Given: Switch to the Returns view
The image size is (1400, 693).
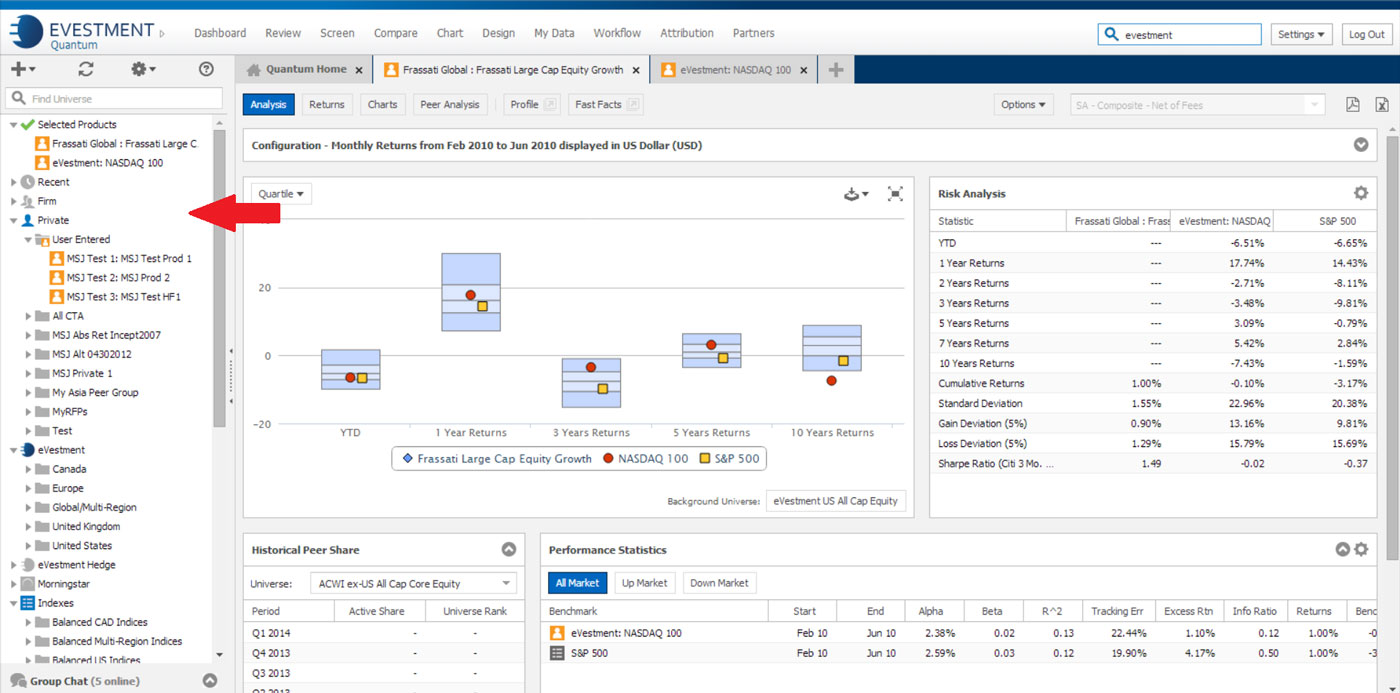Looking at the screenshot, I should coord(327,105).
